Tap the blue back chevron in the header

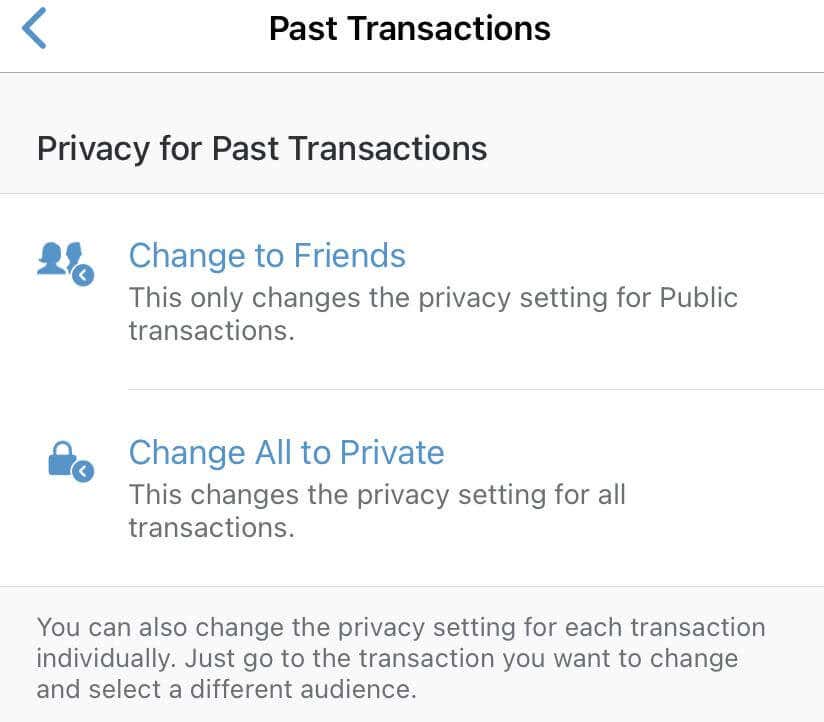pyautogui.click(x=32, y=28)
